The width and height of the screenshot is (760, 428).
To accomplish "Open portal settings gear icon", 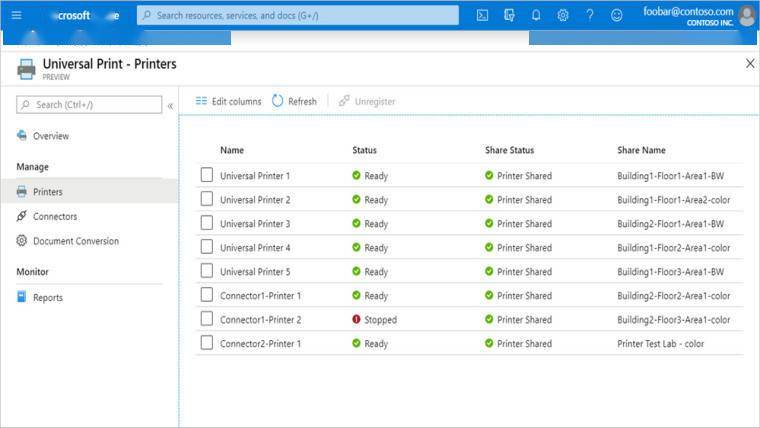I will point(563,15).
